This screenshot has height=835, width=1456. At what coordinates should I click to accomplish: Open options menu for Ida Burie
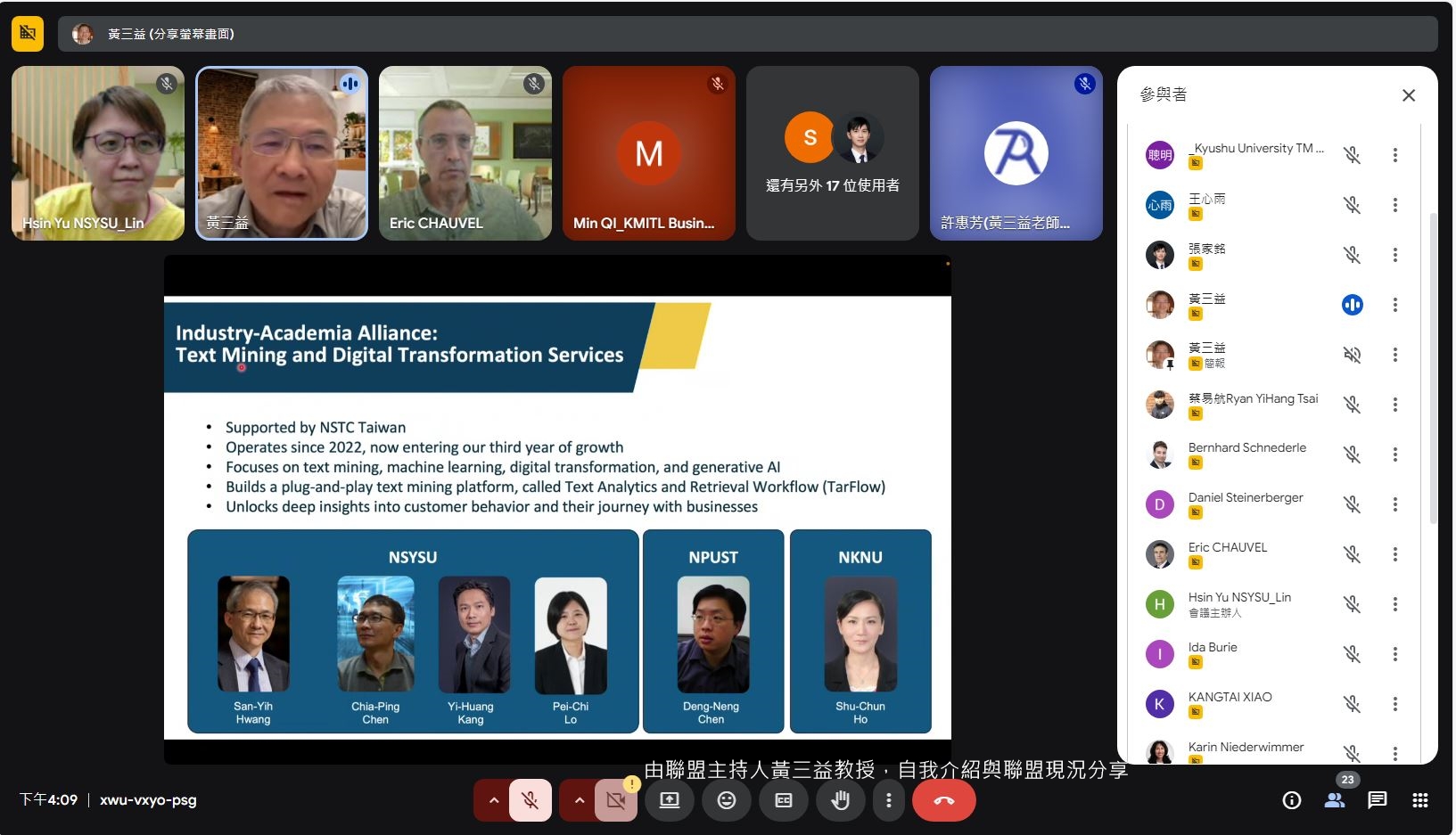click(1395, 654)
